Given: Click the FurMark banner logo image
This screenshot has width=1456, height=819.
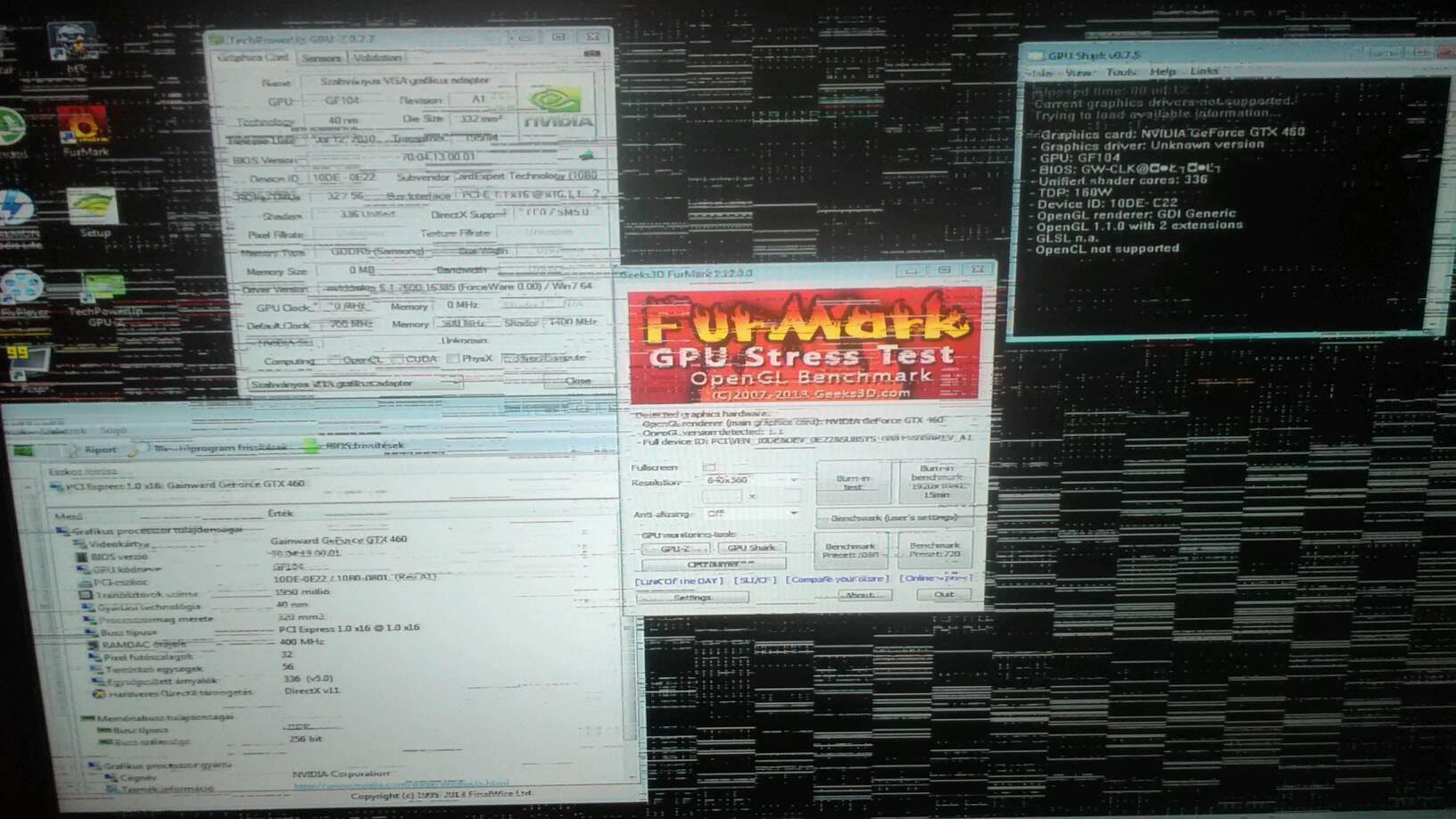Looking at the screenshot, I should (x=805, y=345).
